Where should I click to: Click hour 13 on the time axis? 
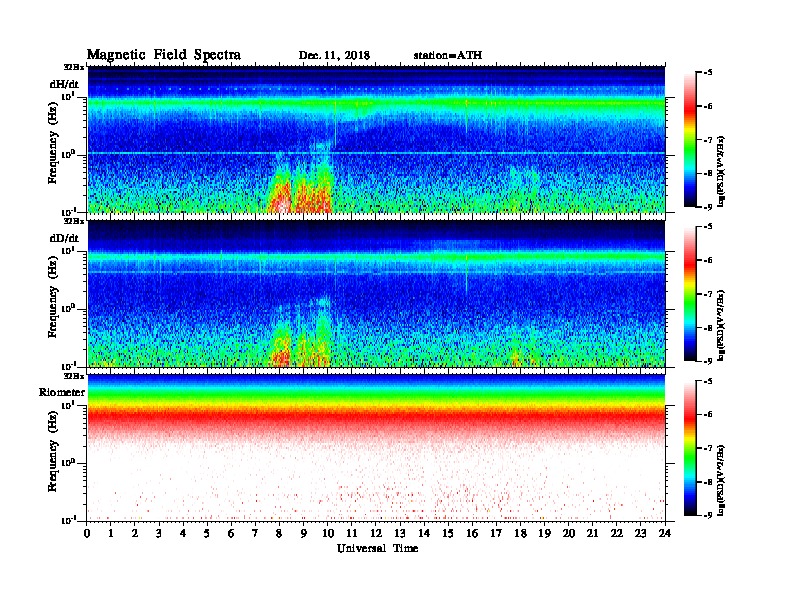click(x=400, y=534)
